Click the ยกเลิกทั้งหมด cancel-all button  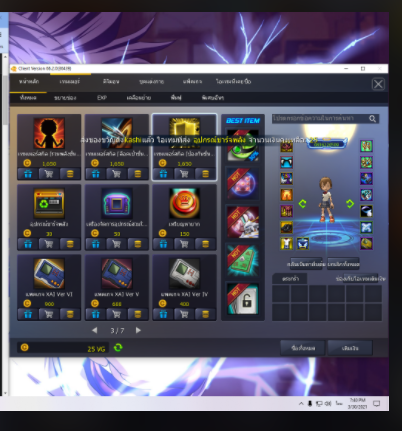tap(343, 264)
